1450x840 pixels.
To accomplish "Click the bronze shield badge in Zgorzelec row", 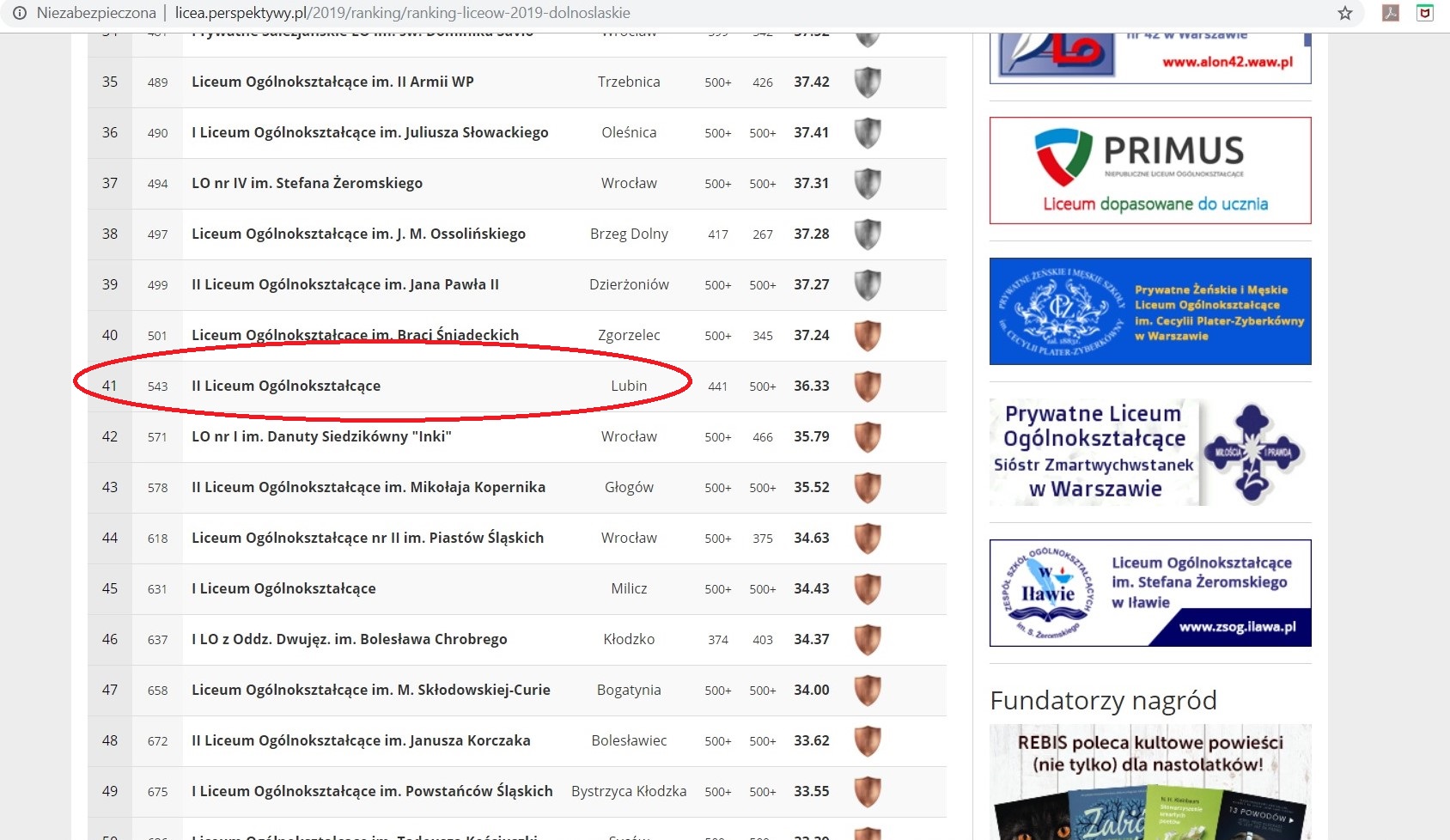I will click(868, 336).
